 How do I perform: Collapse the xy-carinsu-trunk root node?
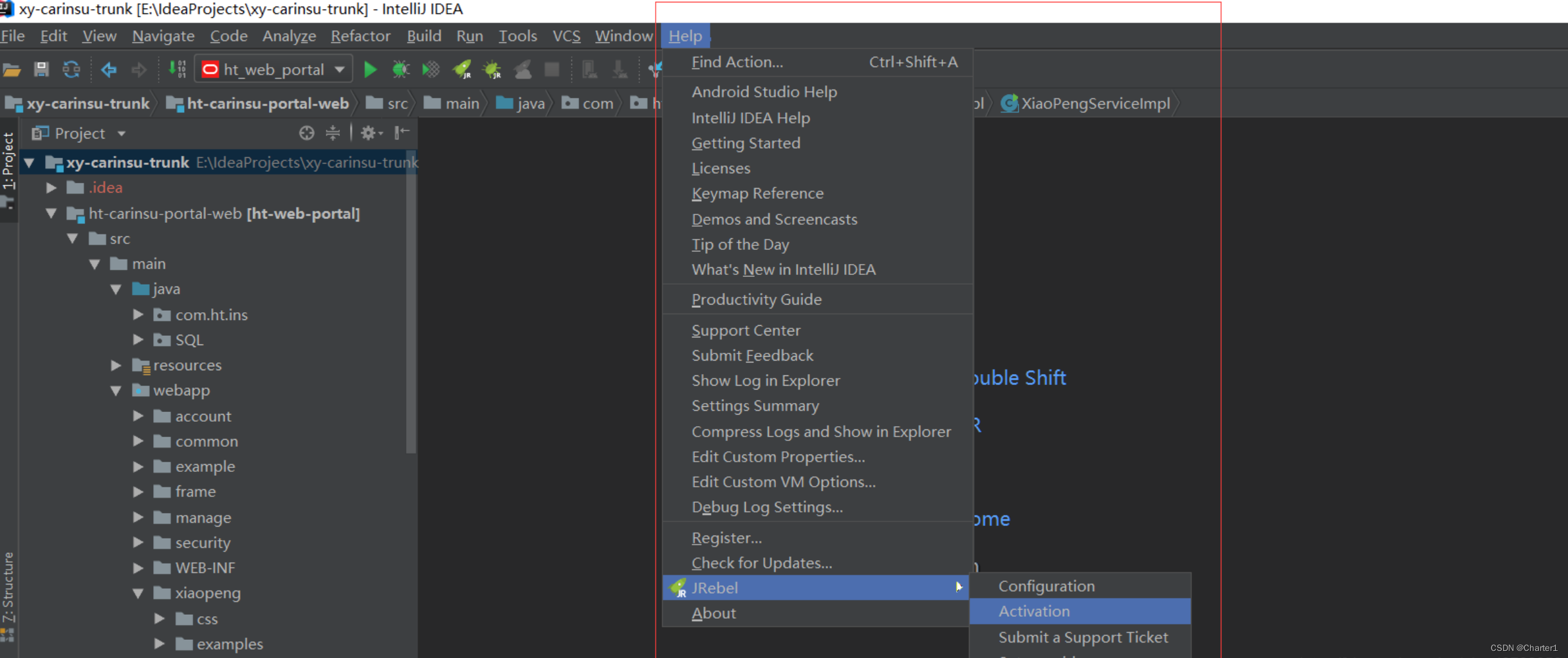[x=30, y=163]
